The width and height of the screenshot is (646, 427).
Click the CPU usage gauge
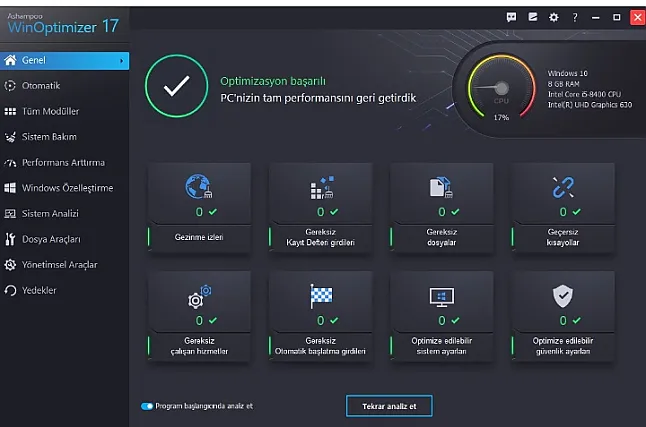(501, 87)
